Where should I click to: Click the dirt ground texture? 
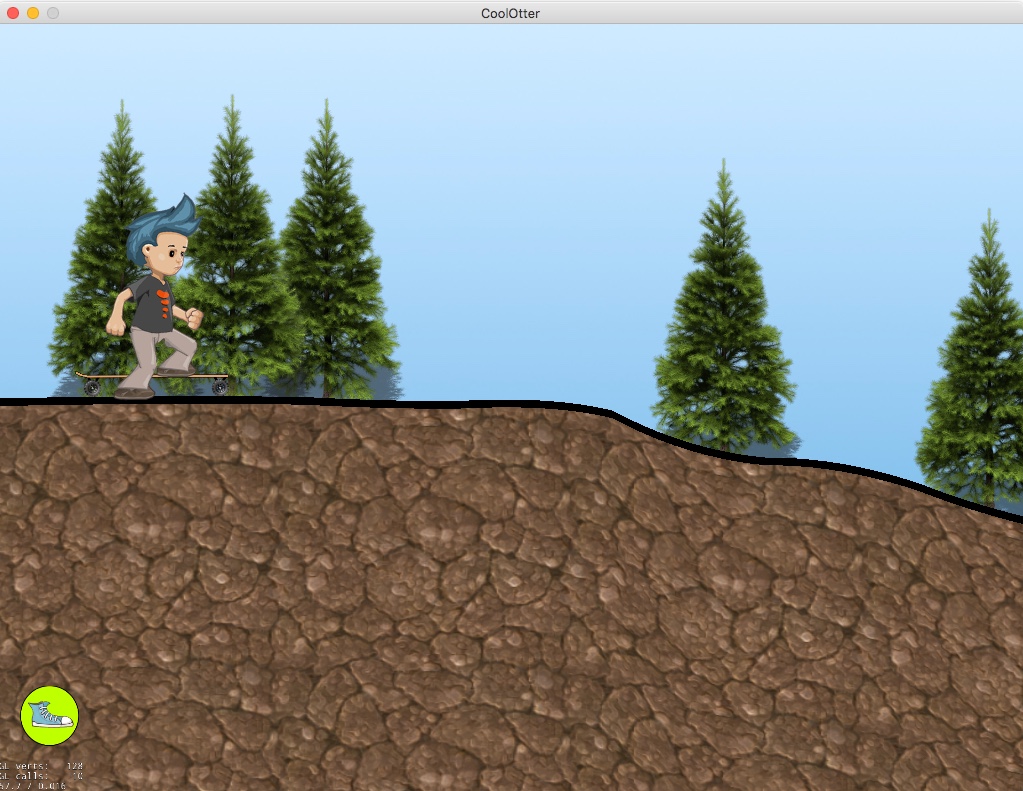(x=500, y=600)
